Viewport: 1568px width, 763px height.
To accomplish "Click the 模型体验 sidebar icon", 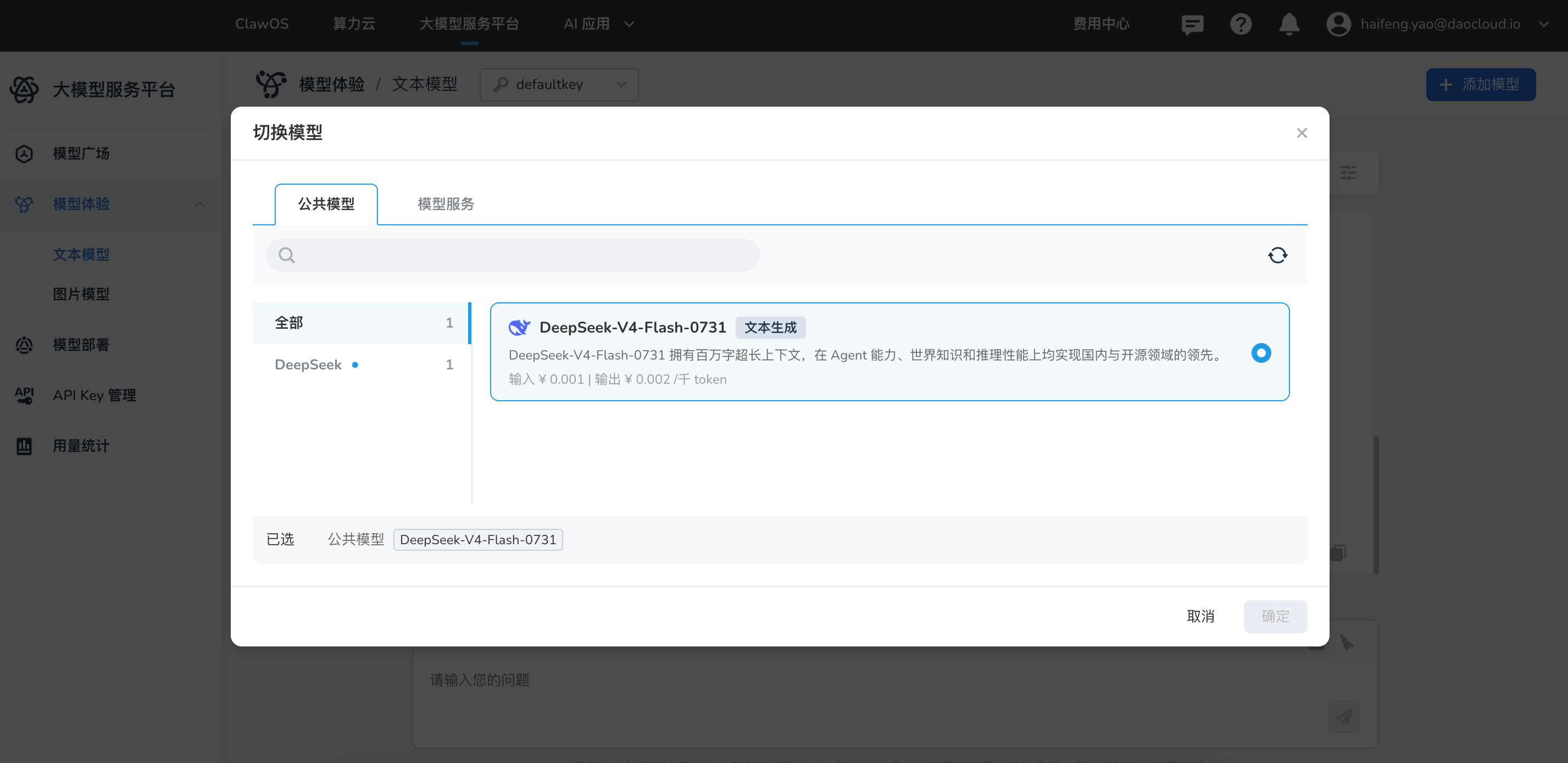I will point(24,204).
